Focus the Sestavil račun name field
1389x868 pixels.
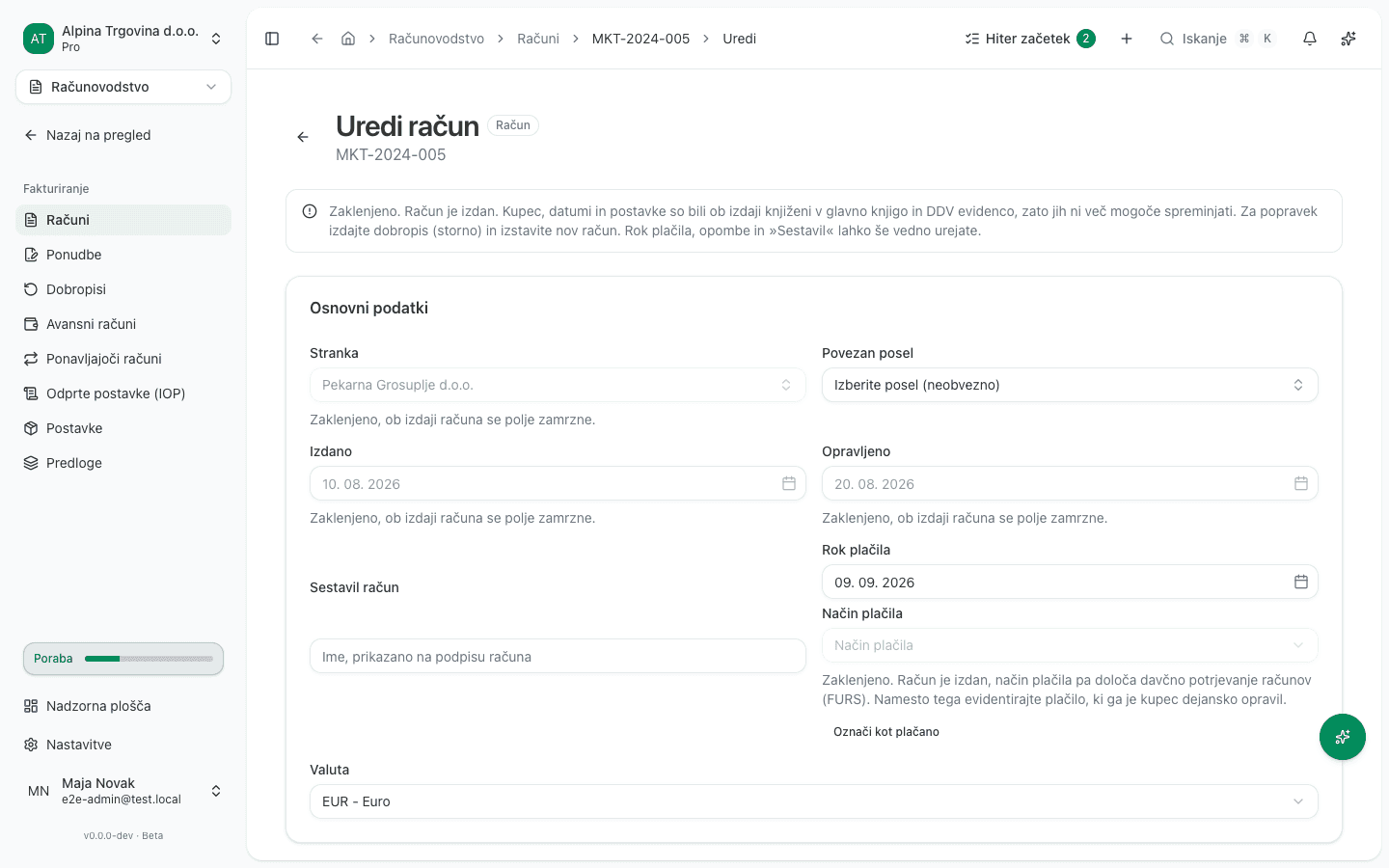coord(558,657)
